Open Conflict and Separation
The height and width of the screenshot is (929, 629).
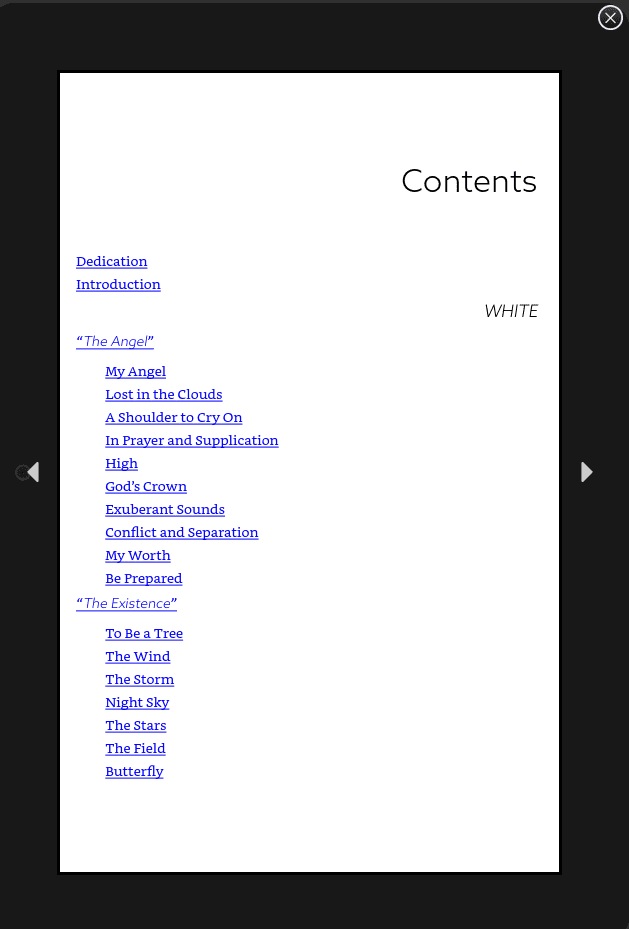coord(182,533)
